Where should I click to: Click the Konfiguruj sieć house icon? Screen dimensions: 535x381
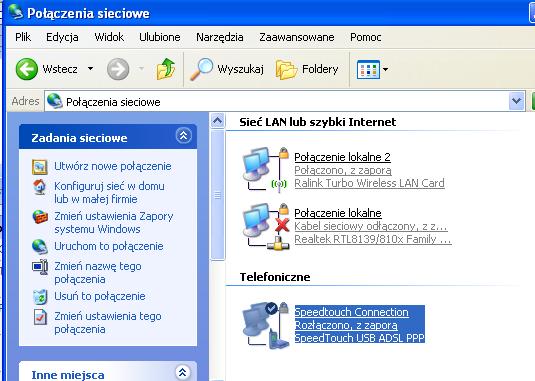40,187
